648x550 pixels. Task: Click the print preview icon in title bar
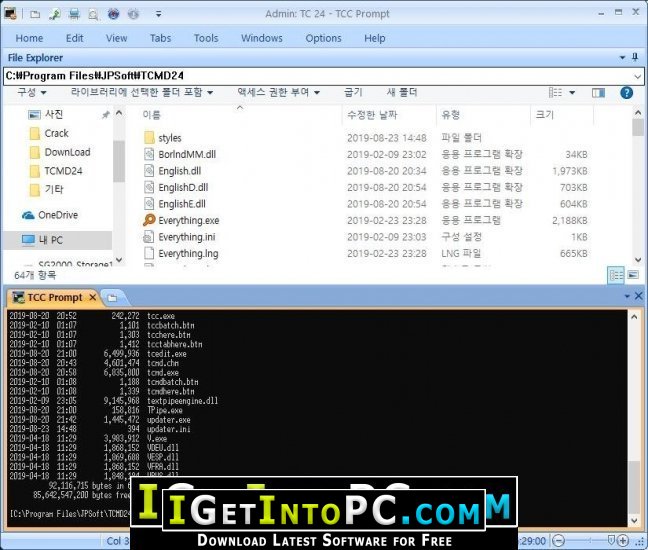pyautogui.click(x=92, y=15)
